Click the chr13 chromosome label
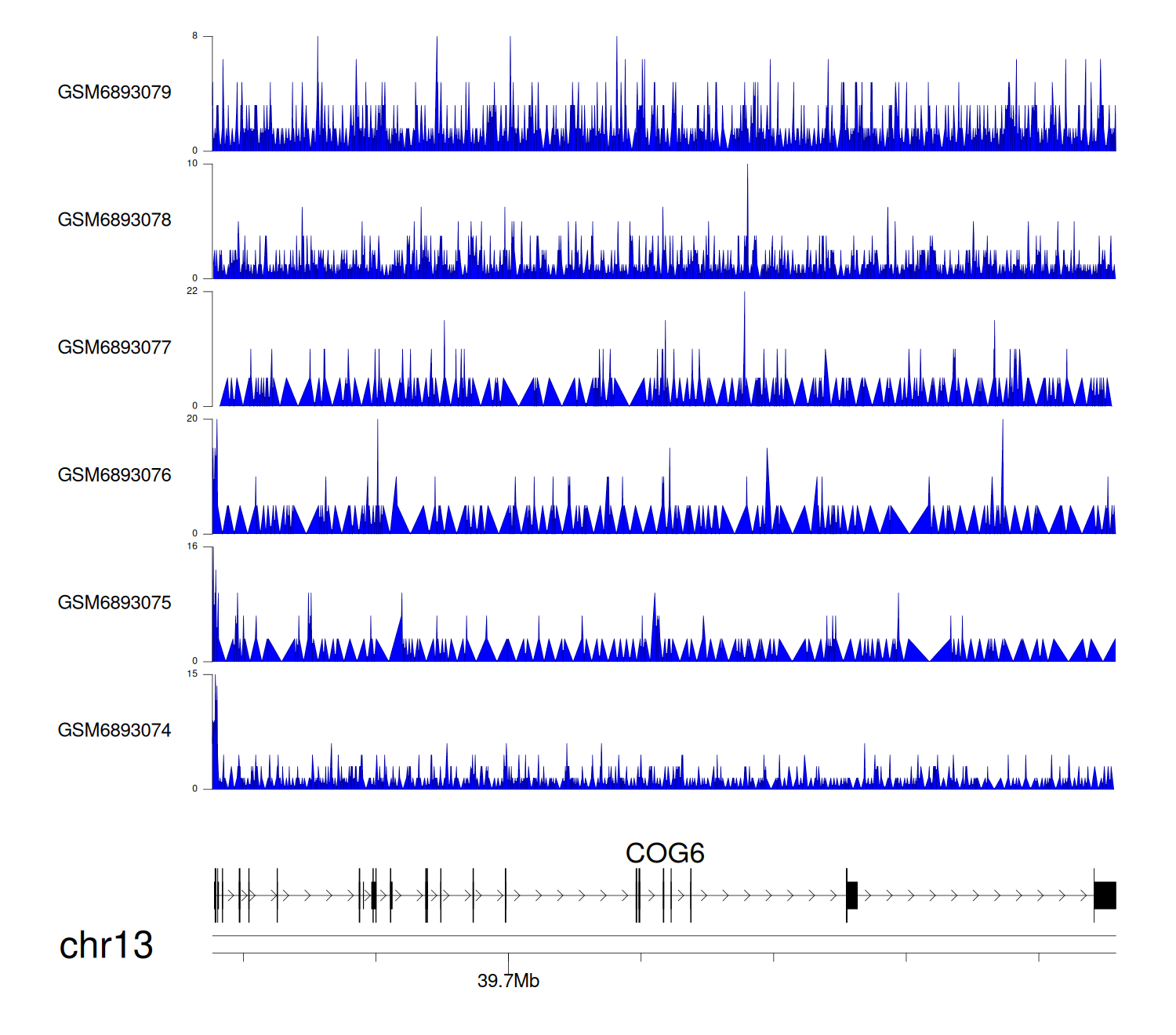This screenshot has width=1176, height=1035. [x=106, y=946]
